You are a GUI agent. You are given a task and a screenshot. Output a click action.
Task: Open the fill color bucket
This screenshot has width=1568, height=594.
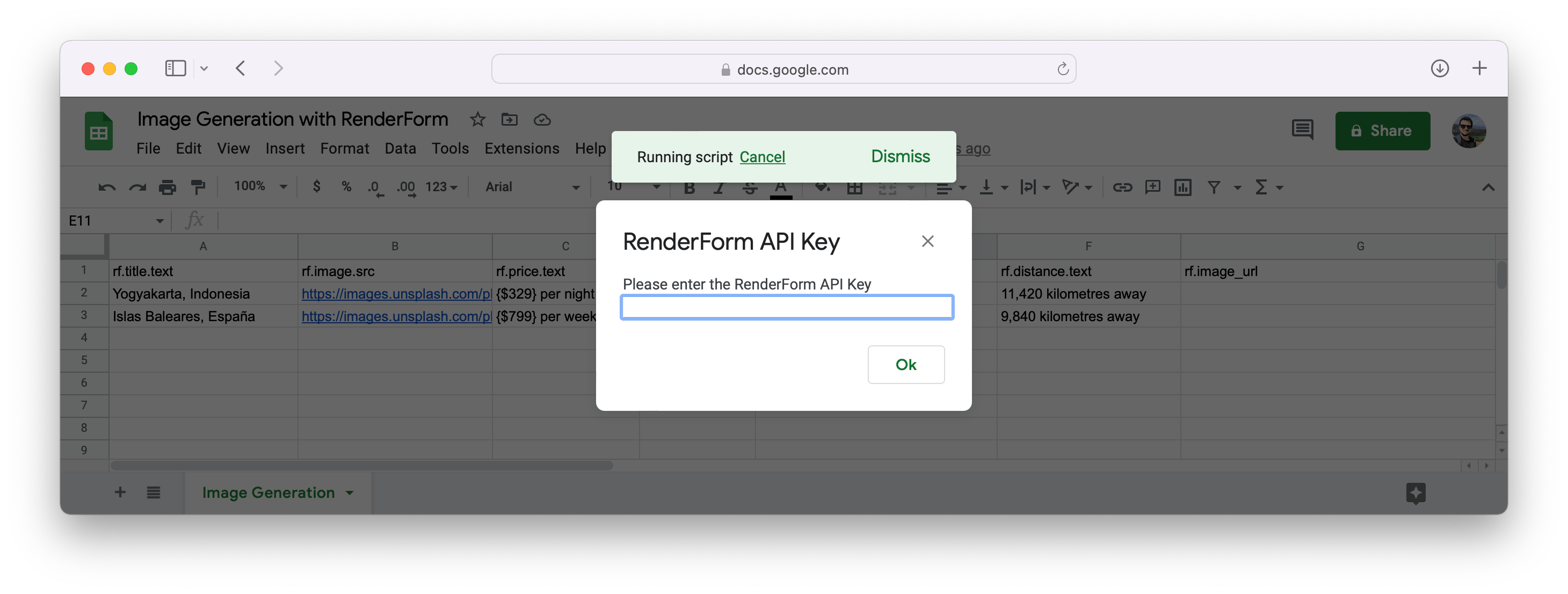tap(822, 188)
